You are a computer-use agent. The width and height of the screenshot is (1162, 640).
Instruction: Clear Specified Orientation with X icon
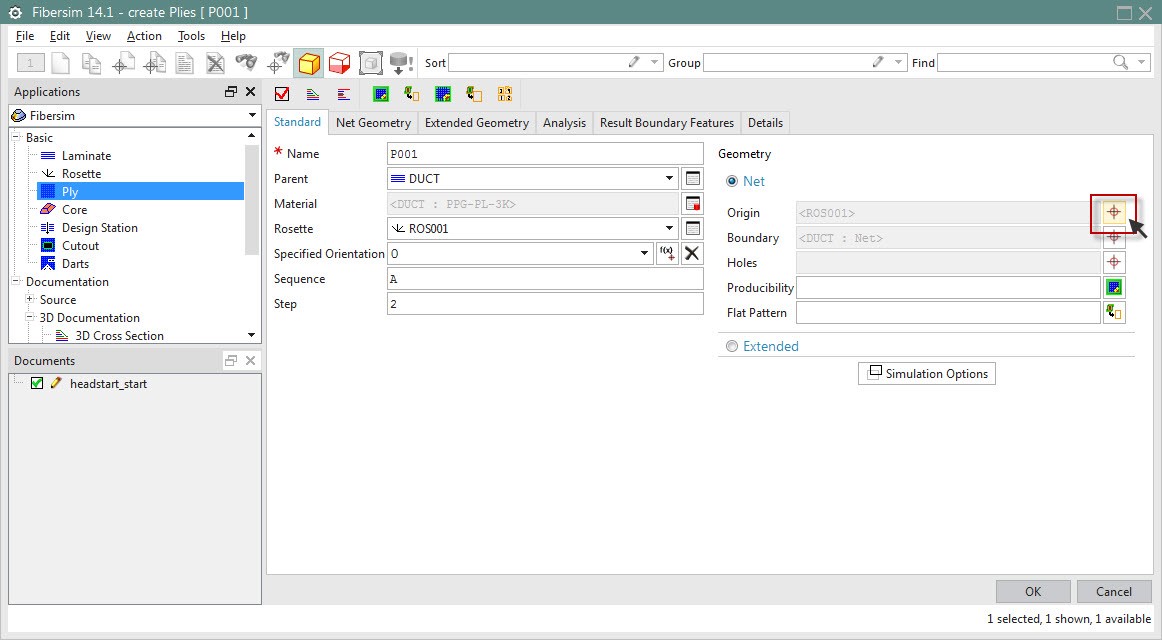pos(692,254)
